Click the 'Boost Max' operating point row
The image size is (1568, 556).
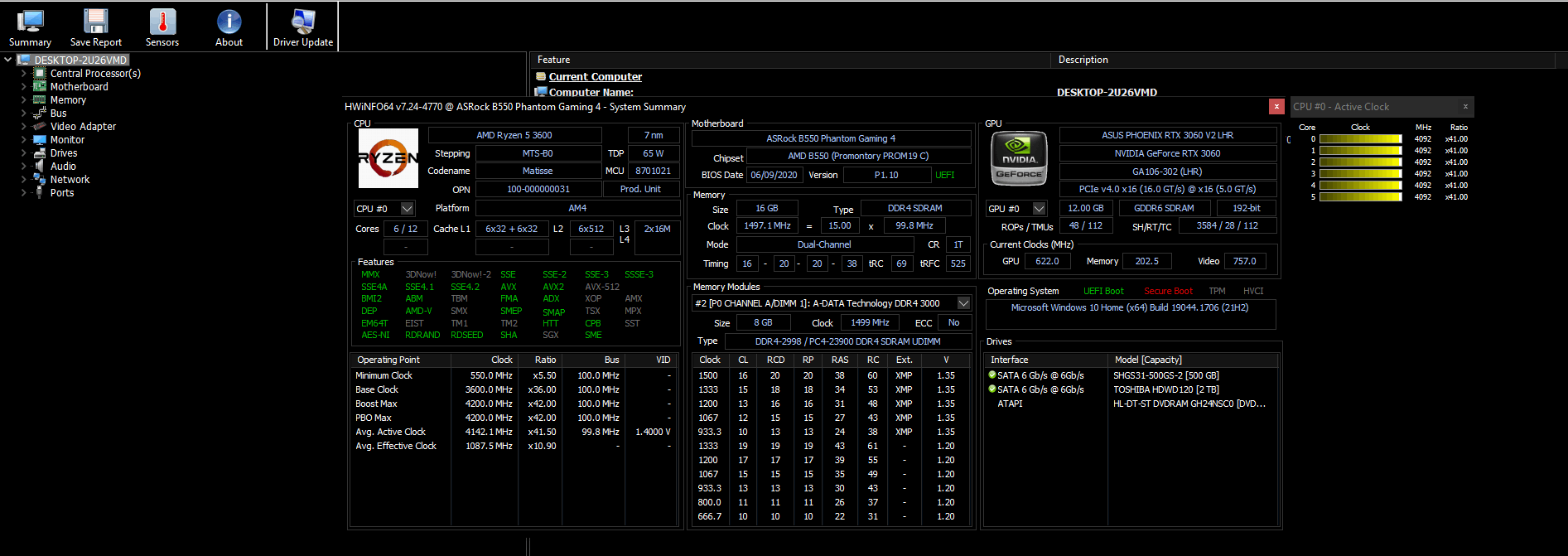coord(514,404)
